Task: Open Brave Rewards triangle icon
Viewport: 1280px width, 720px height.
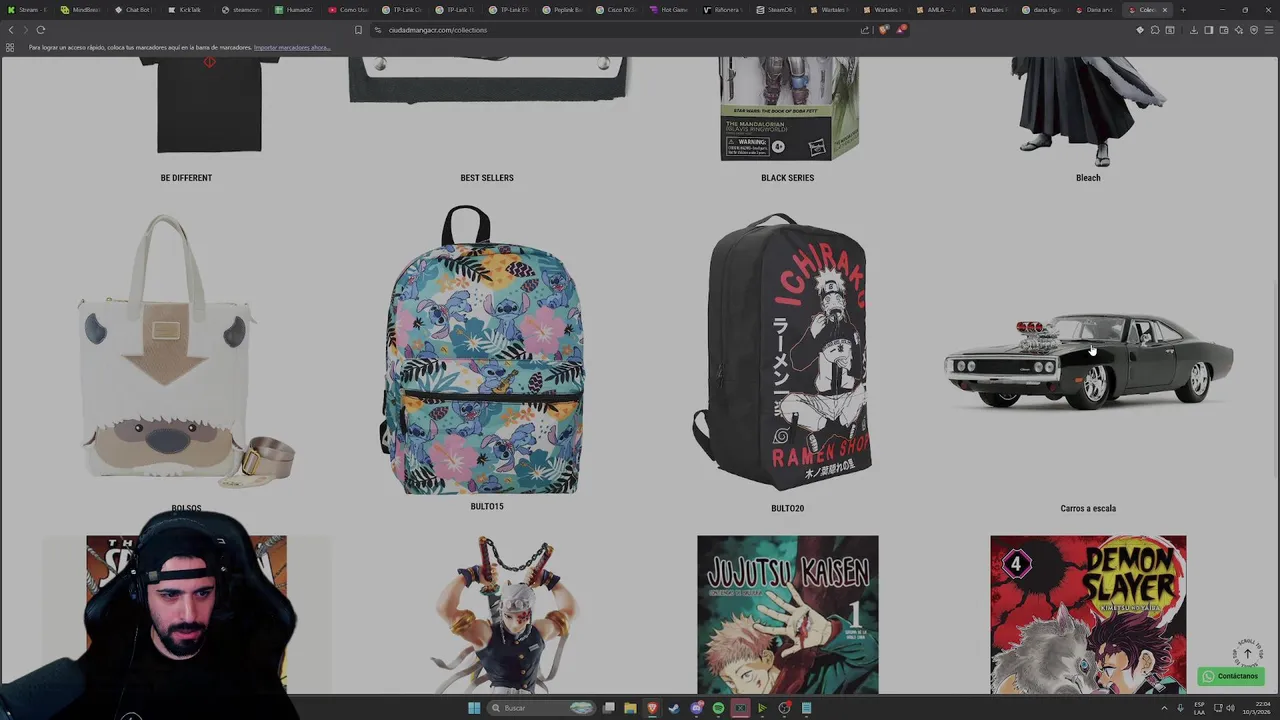Action: 901,30
